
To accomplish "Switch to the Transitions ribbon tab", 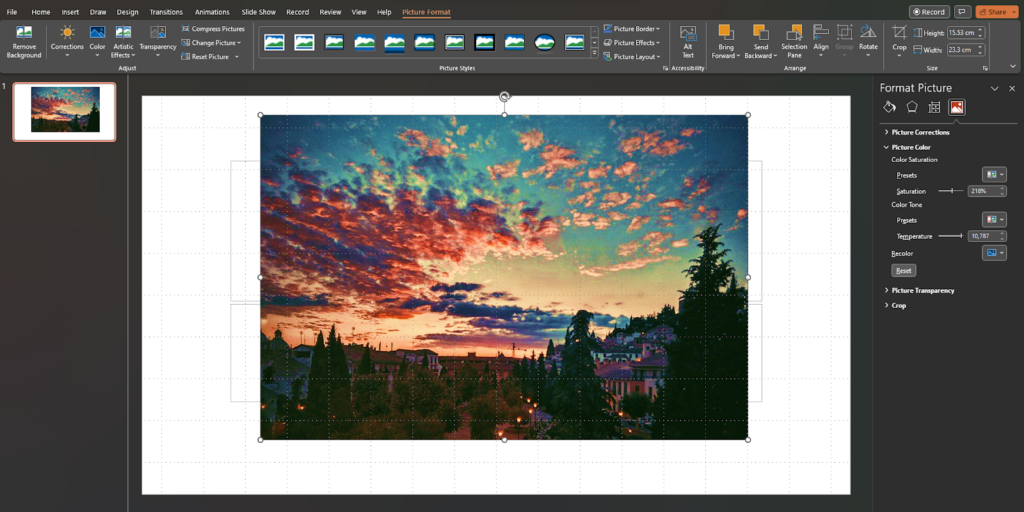I will coord(166,12).
